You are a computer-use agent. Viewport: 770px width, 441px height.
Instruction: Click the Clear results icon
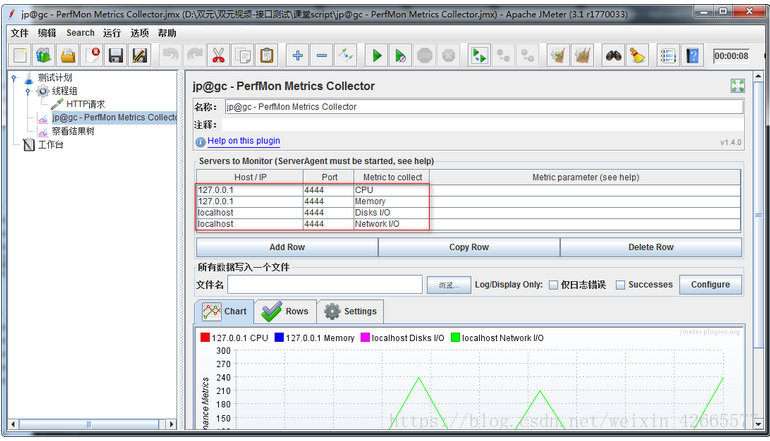point(558,55)
